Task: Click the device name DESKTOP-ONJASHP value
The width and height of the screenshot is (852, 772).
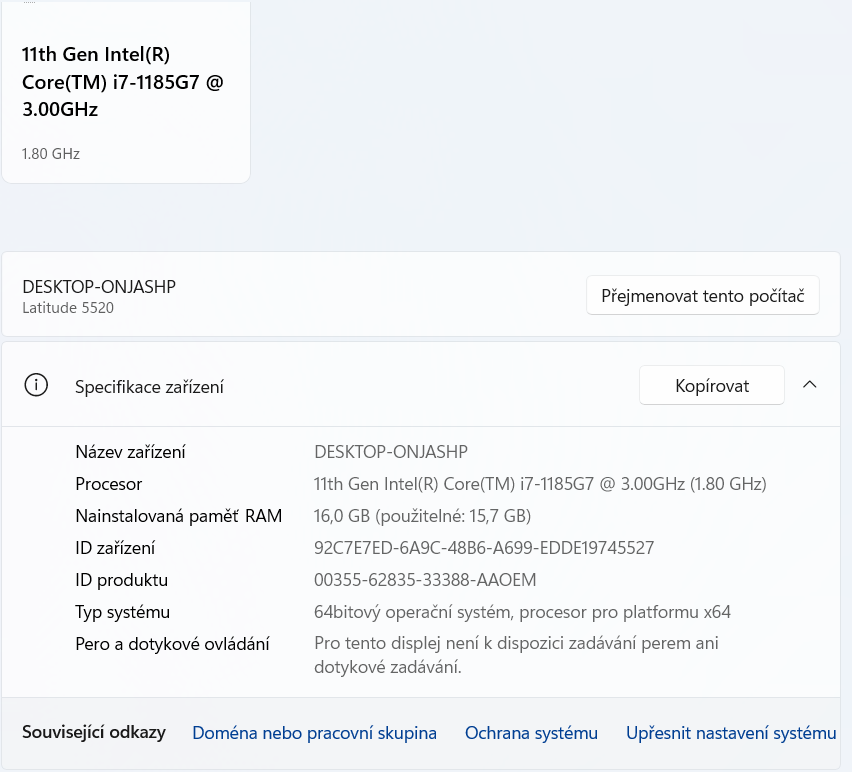Action: point(390,452)
